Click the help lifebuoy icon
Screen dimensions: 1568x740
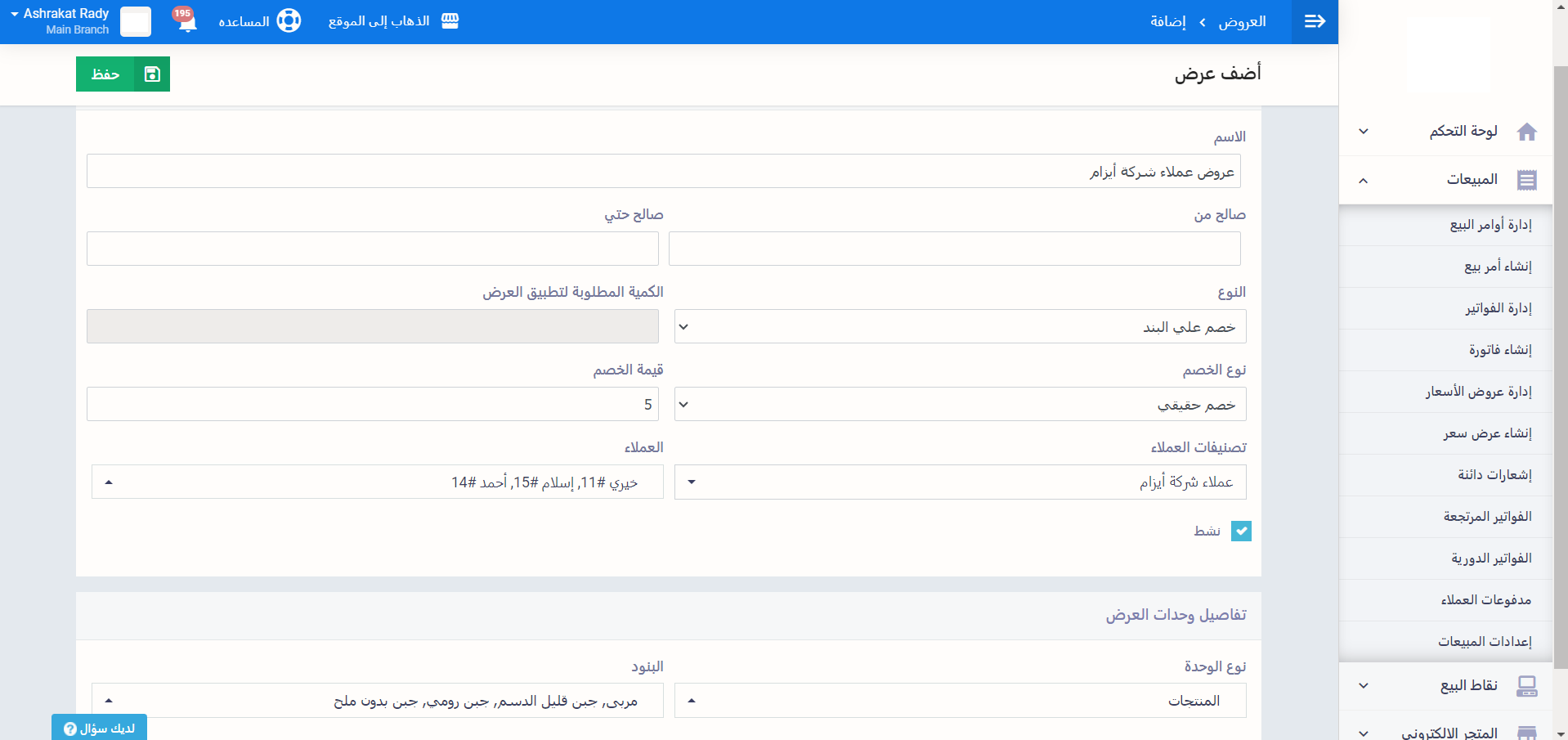[289, 20]
